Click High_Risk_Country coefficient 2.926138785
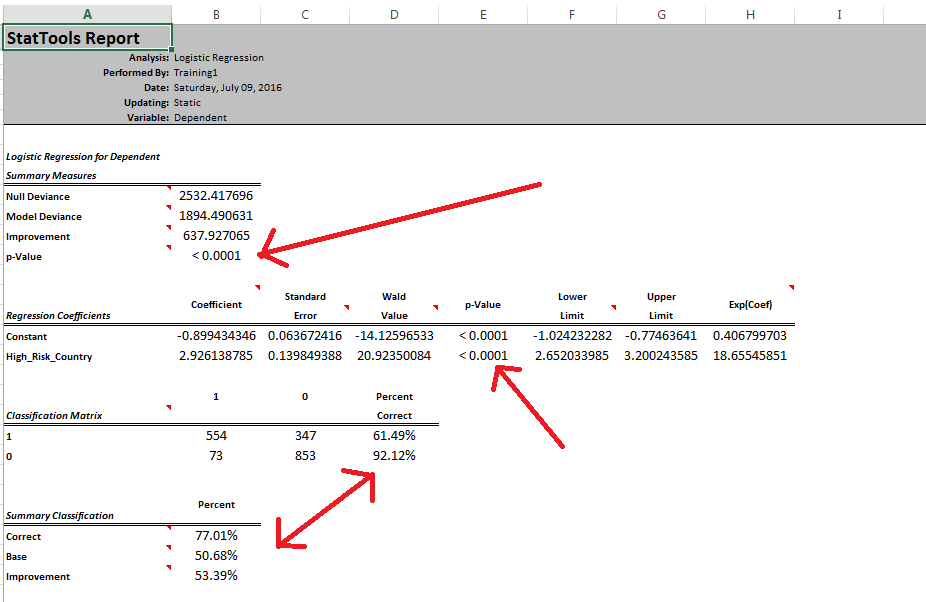Image resolution: width=926 pixels, height=602 pixels. point(216,356)
